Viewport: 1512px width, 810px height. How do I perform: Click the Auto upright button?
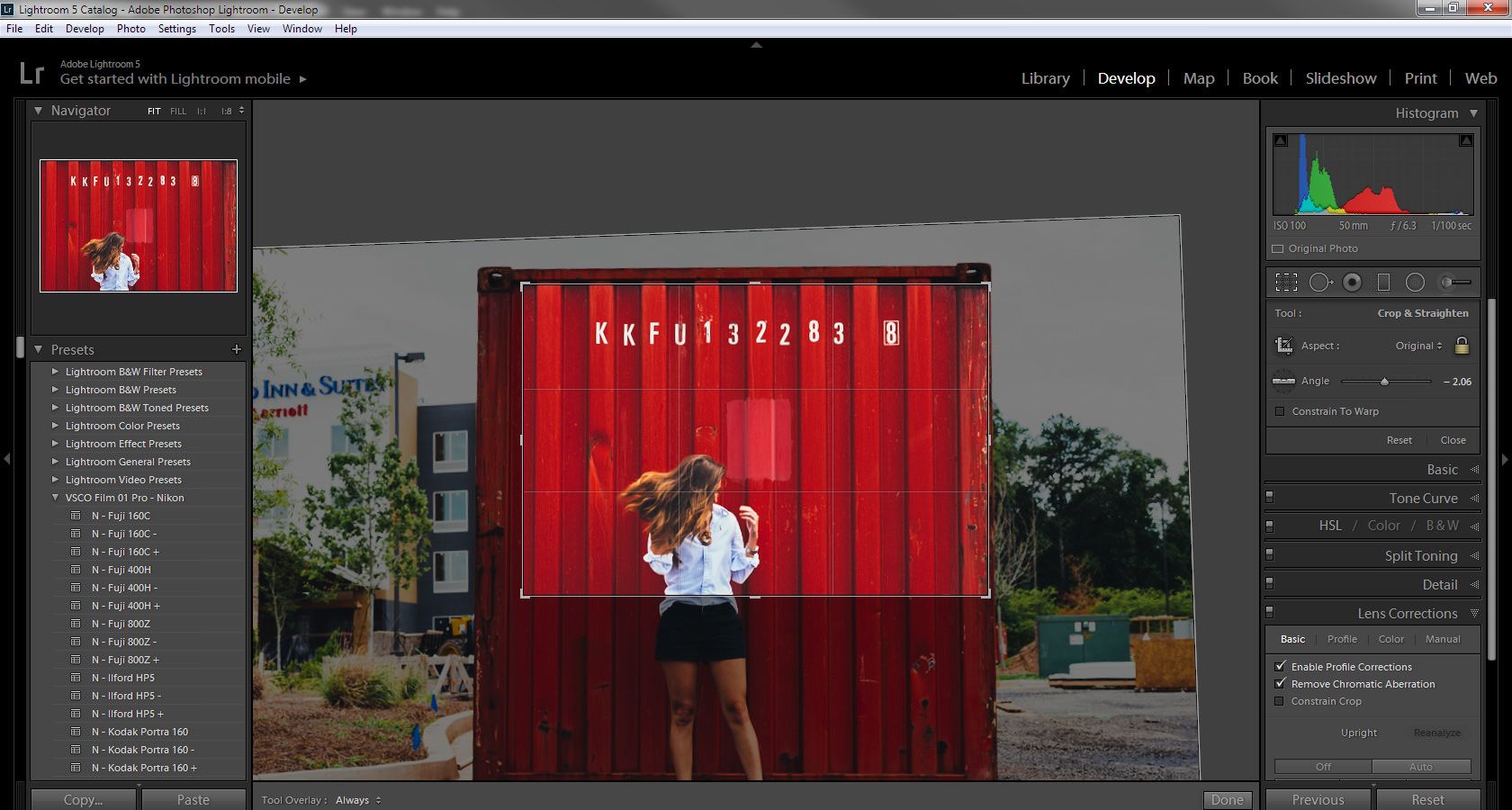(x=1421, y=767)
